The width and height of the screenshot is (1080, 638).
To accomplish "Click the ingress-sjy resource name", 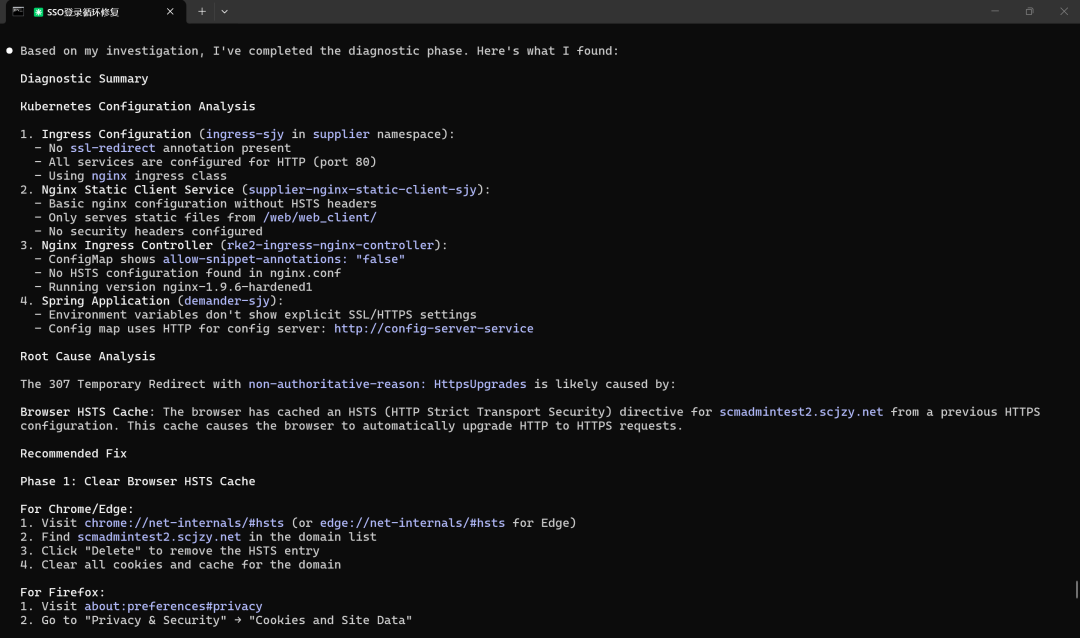I will tap(243, 134).
